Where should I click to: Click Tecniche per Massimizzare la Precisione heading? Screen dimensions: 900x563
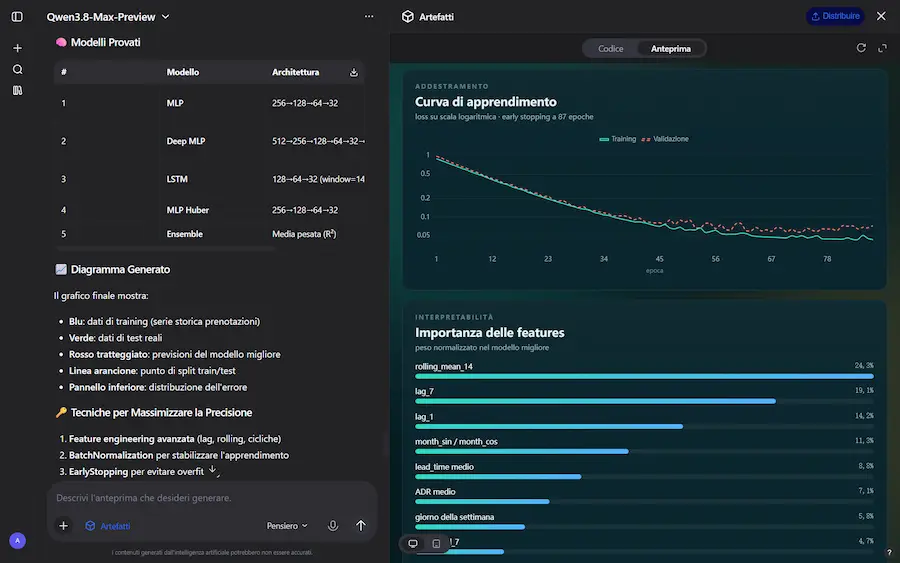[154, 413]
